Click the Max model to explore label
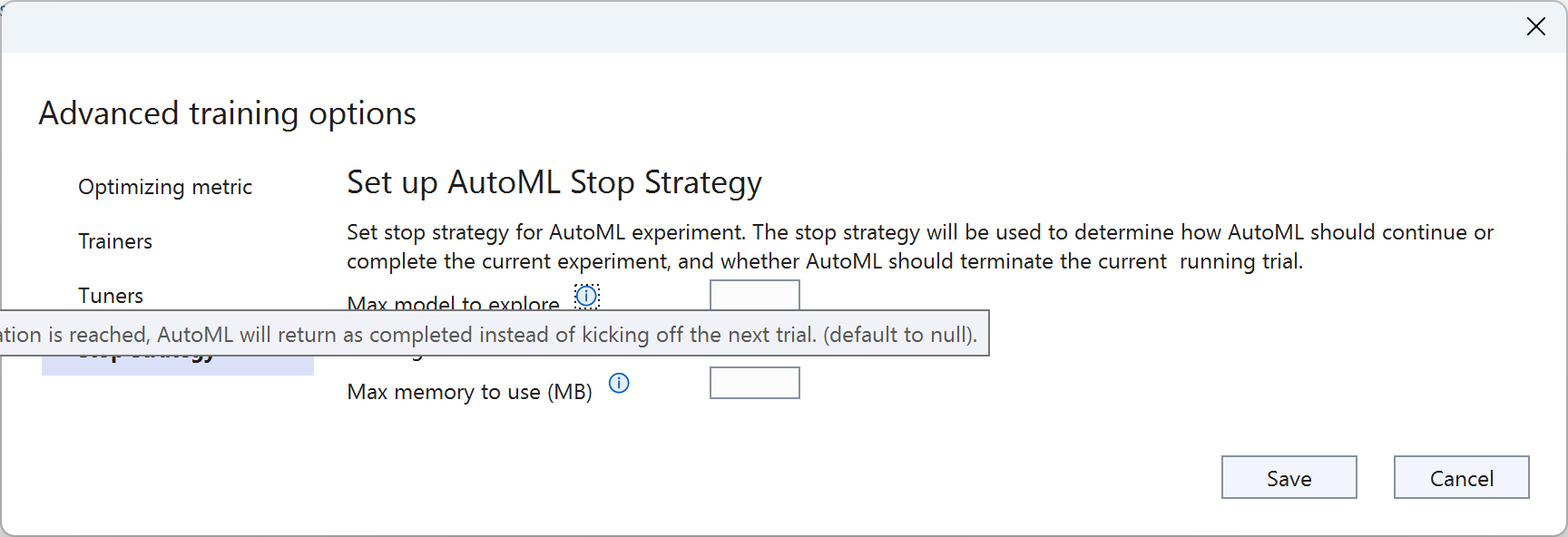 tap(453, 304)
